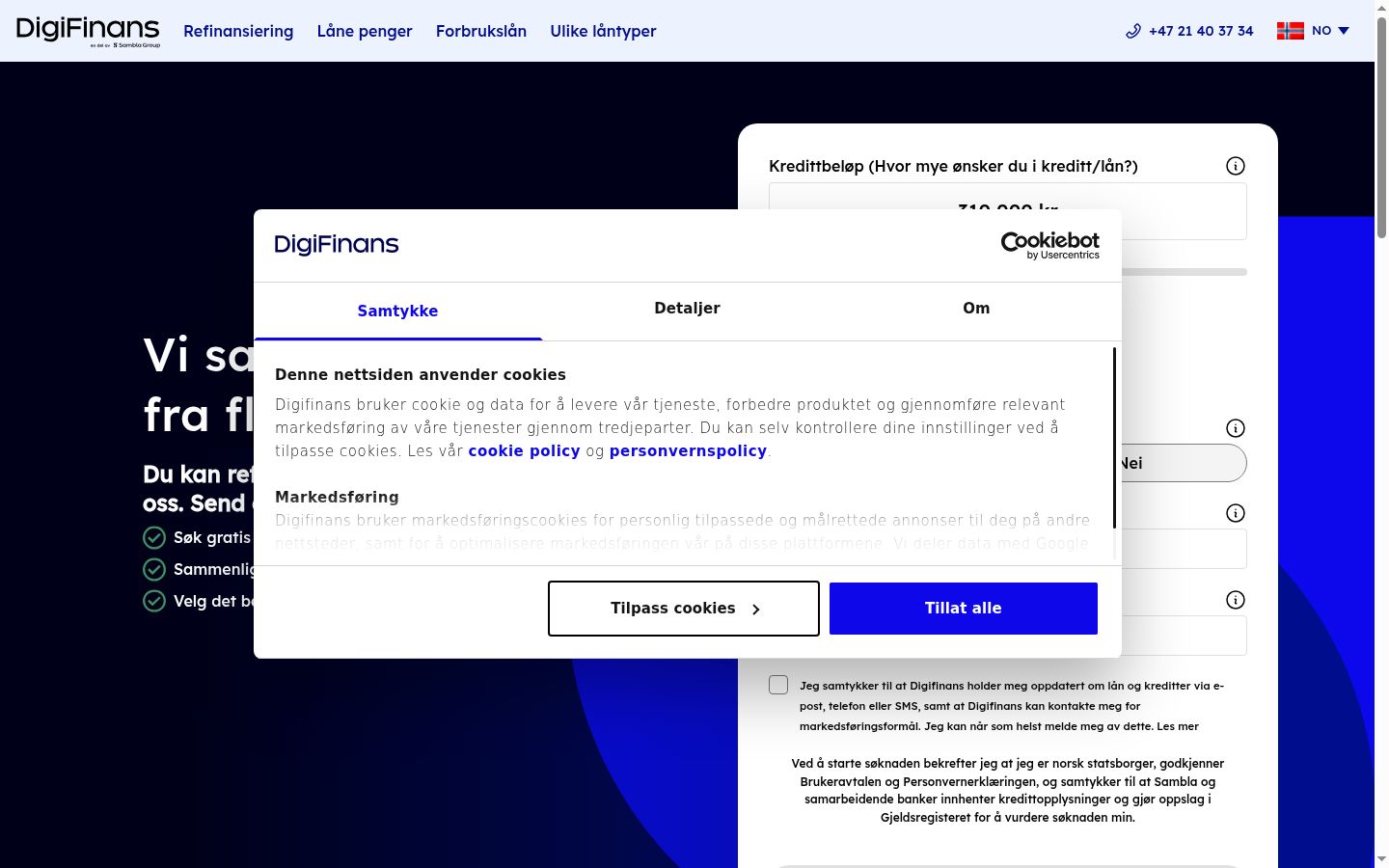Open the Ulike låntyper menu
Screen dimensions: 1389x868
(603, 31)
